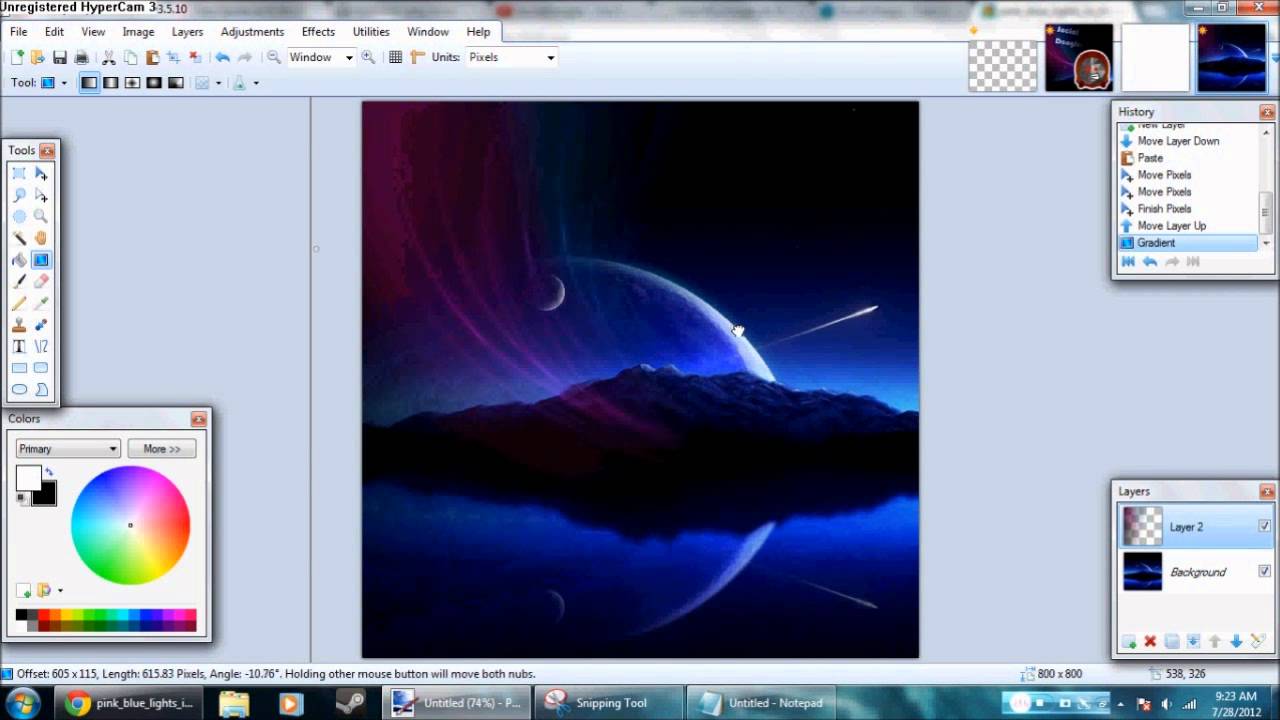Select the Lasso Select tool

point(19,195)
